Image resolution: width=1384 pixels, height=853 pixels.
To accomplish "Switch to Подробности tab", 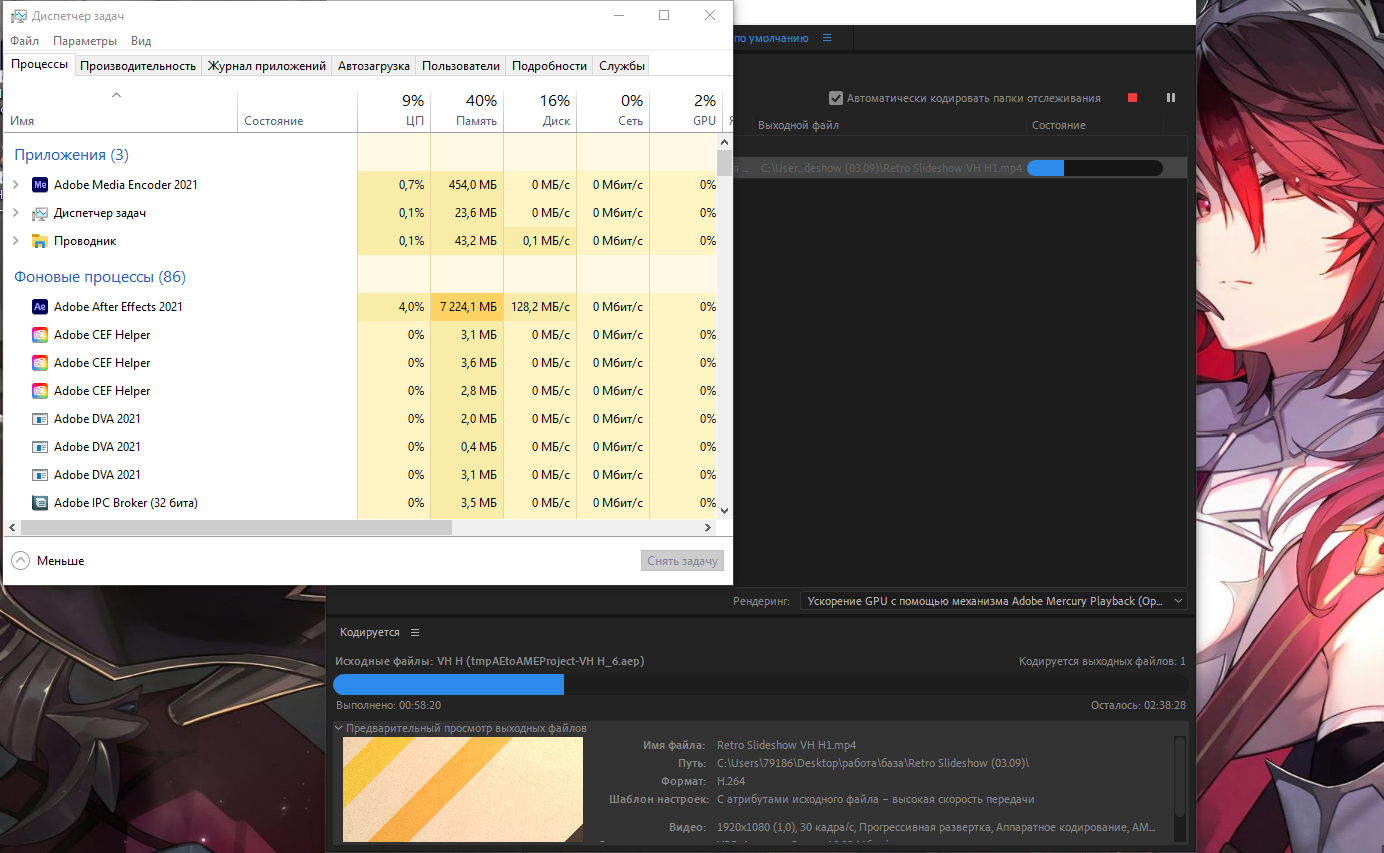I will [549, 66].
